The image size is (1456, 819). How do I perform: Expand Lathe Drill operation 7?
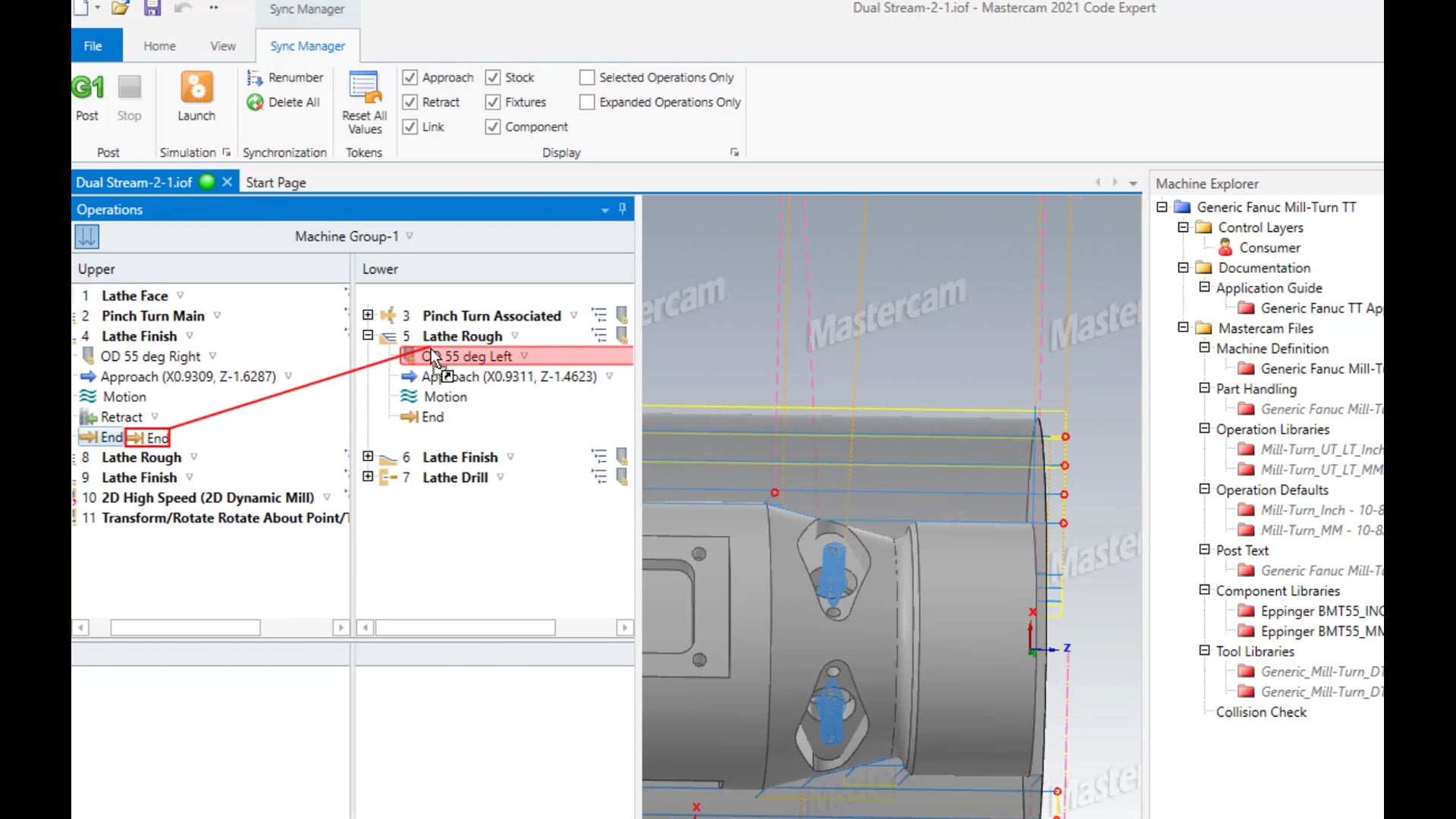(368, 476)
